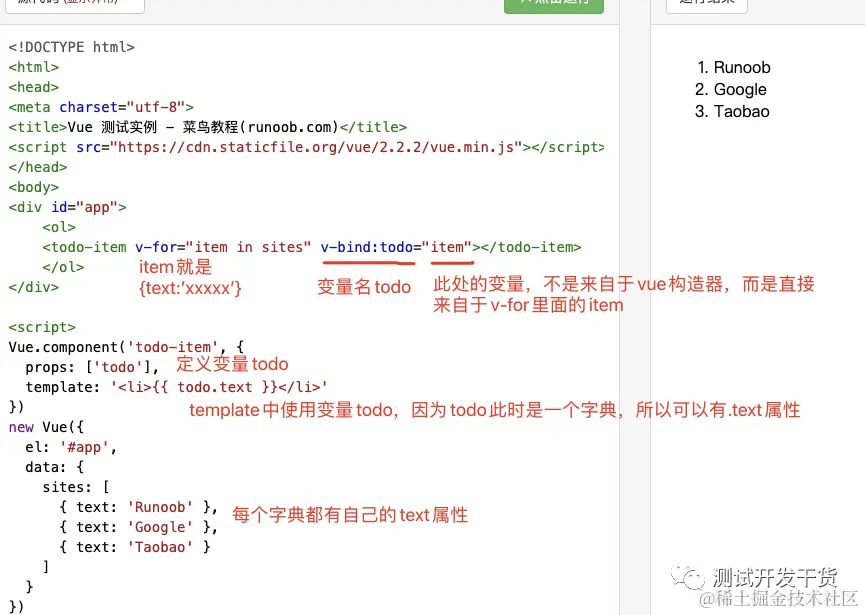This screenshot has width=865, height=615.
Task: Click the vue.min.js script src URL
Action: click(x=316, y=147)
